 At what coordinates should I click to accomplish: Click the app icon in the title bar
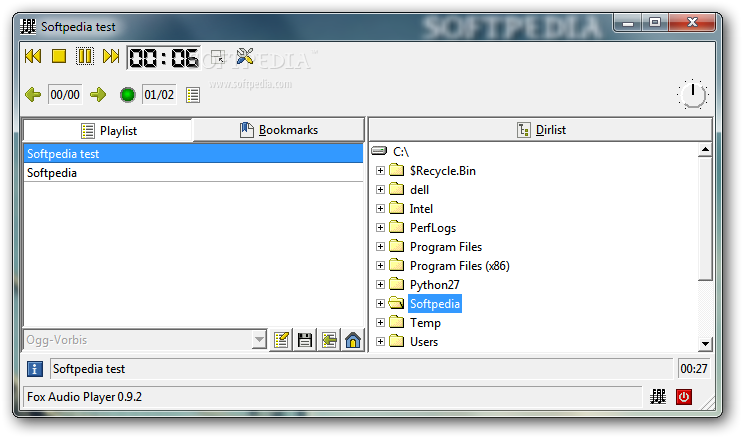(x=28, y=27)
